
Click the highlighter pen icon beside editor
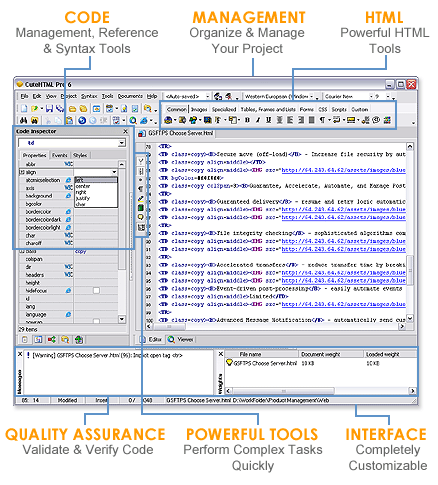point(141,199)
